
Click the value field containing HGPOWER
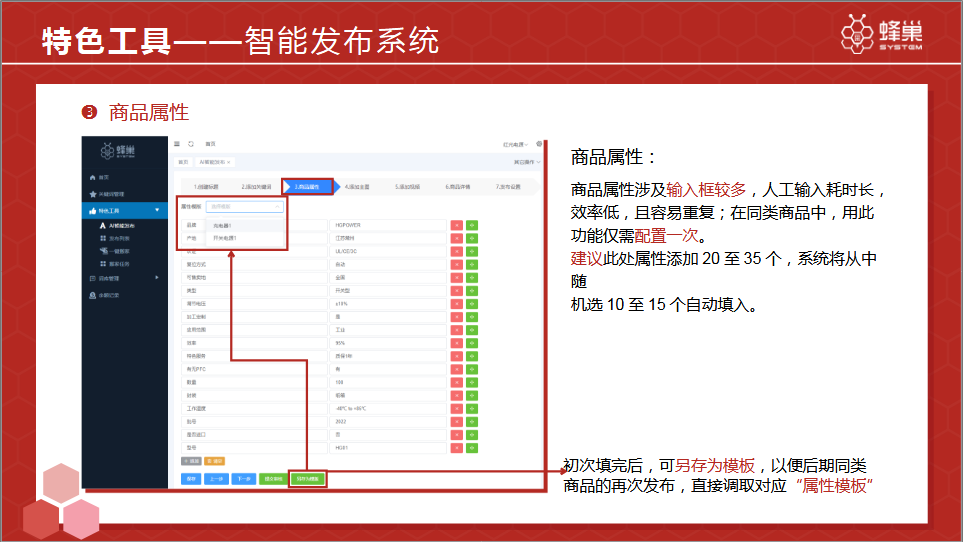[388, 225]
